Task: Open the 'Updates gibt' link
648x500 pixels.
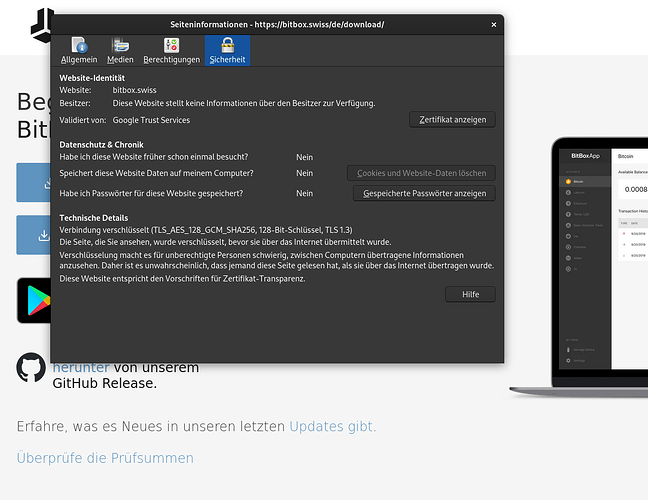Action: tap(331, 426)
